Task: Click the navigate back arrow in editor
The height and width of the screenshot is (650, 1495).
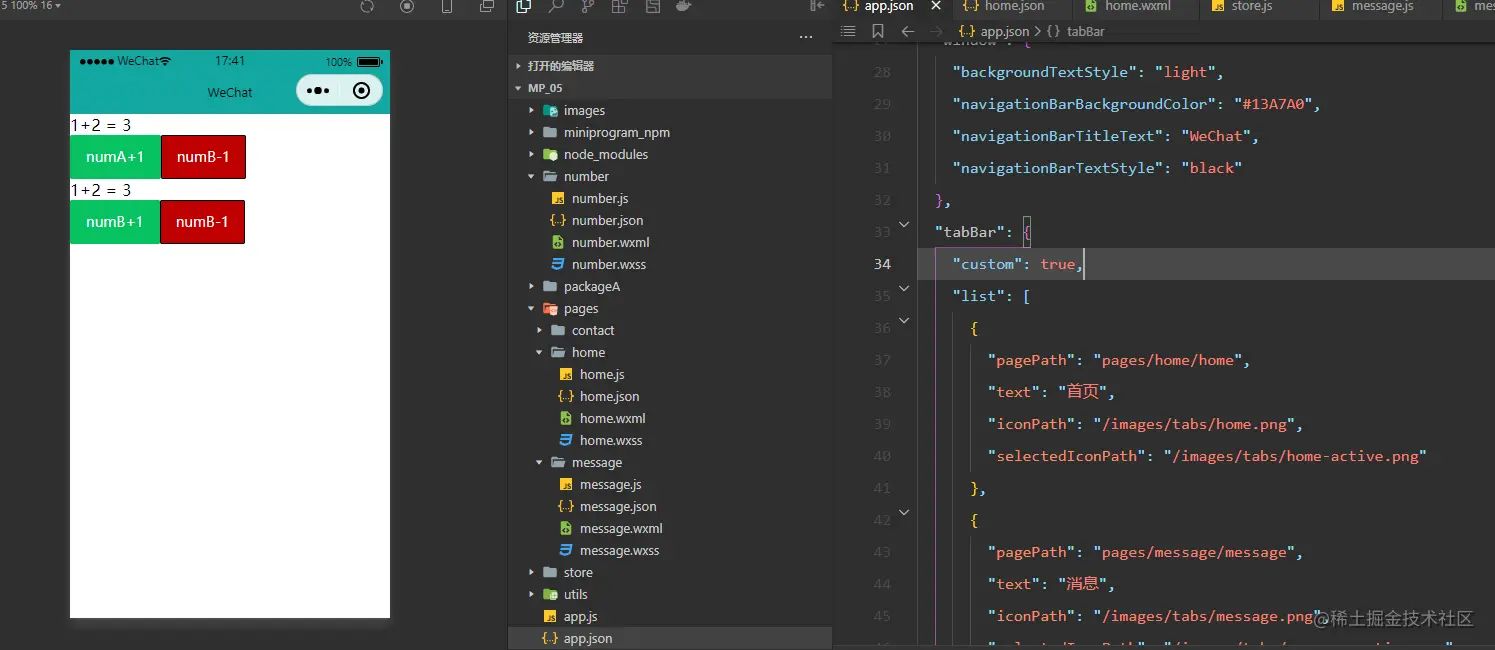Action: tap(907, 31)
